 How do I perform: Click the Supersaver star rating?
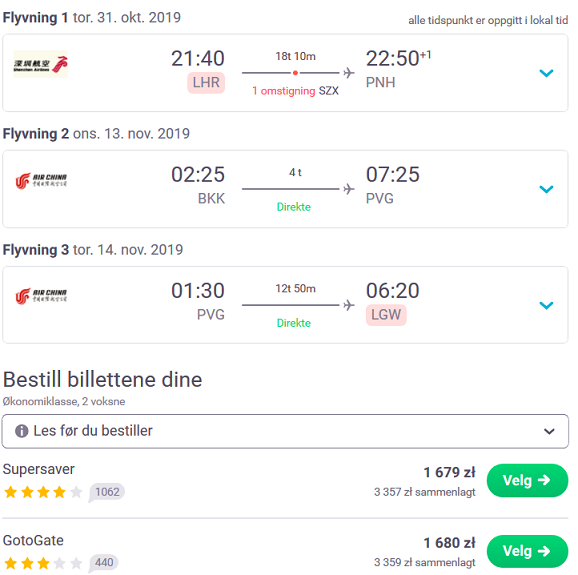click(x=43, y=492)
